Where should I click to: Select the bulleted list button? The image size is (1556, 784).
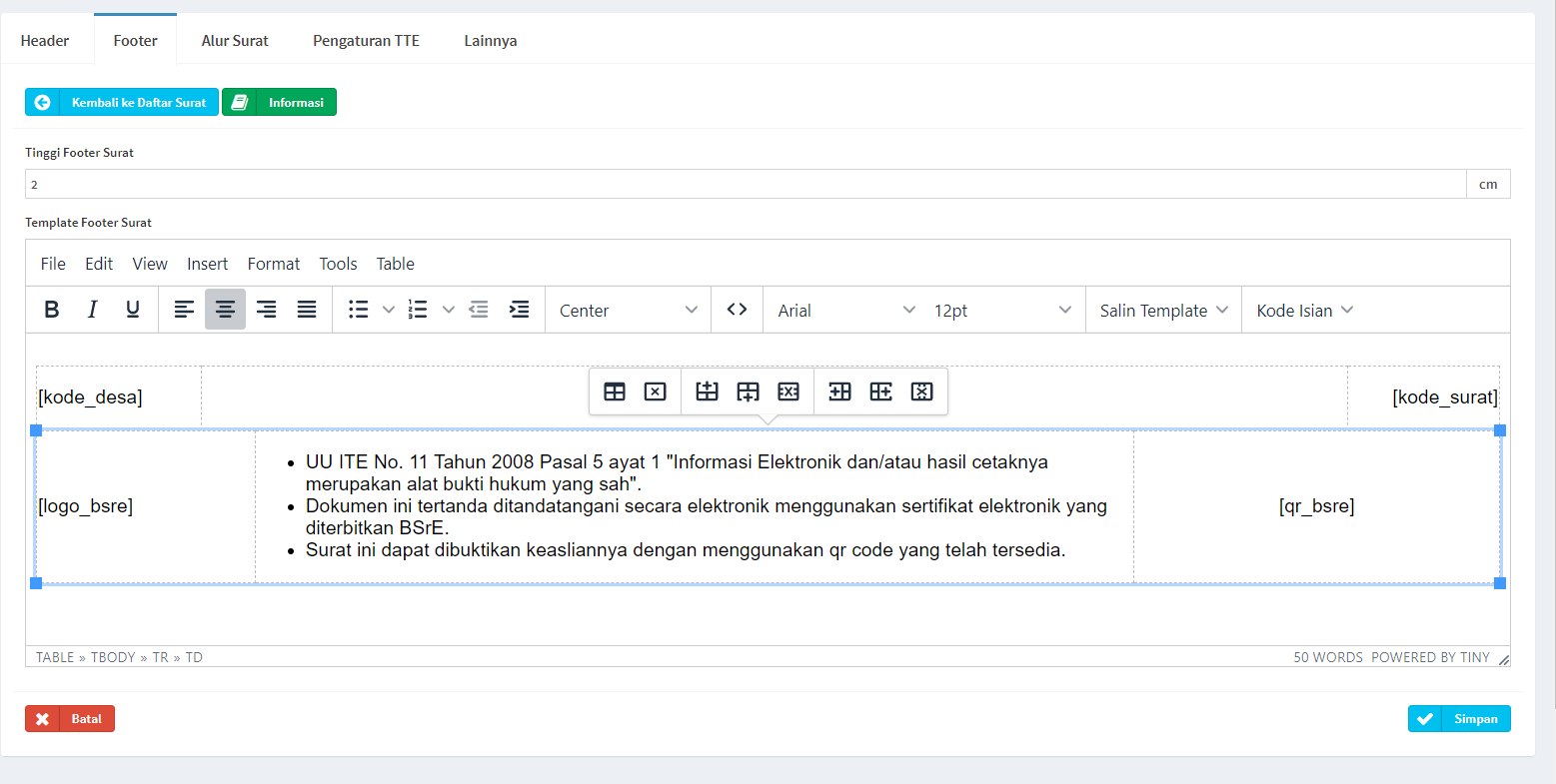tap(358, 310)
